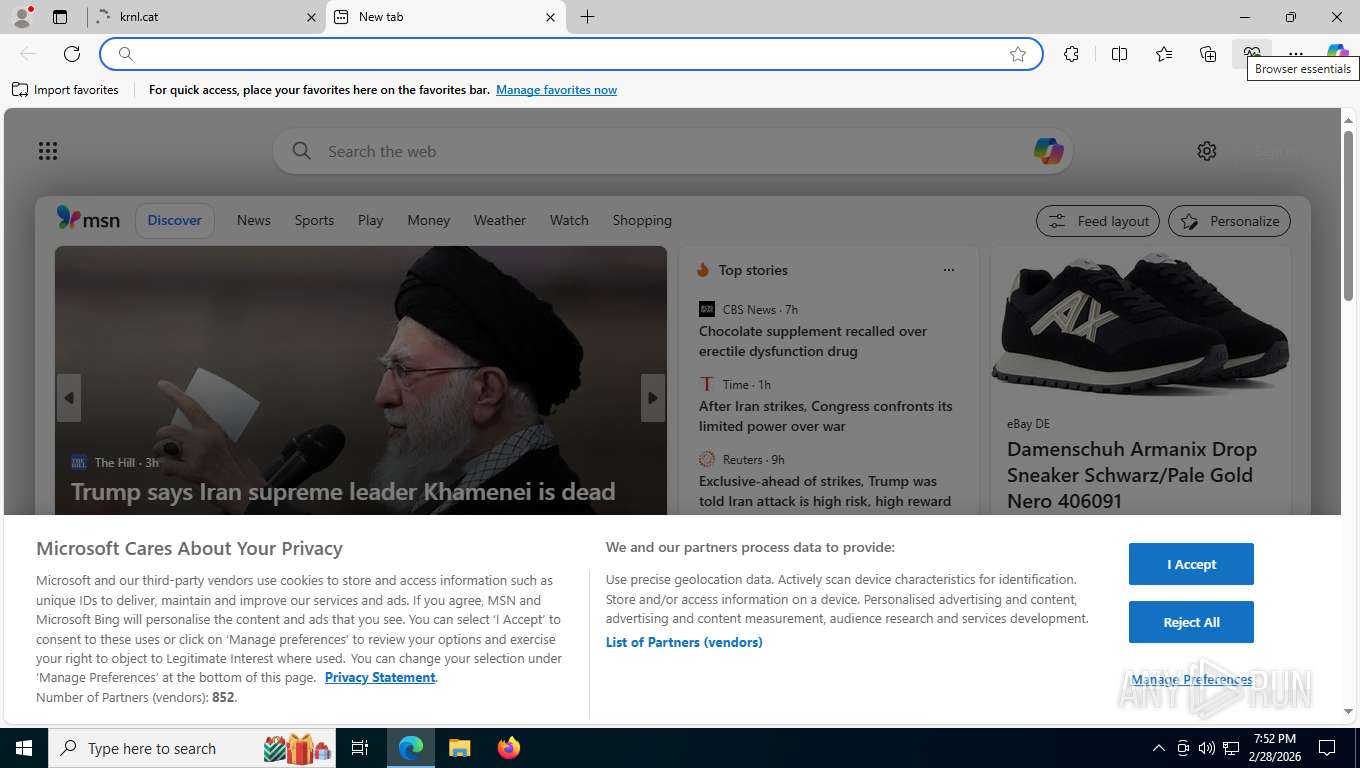Open the notification center icon
Screen dimensions: 1360x768
point(1327,748)
